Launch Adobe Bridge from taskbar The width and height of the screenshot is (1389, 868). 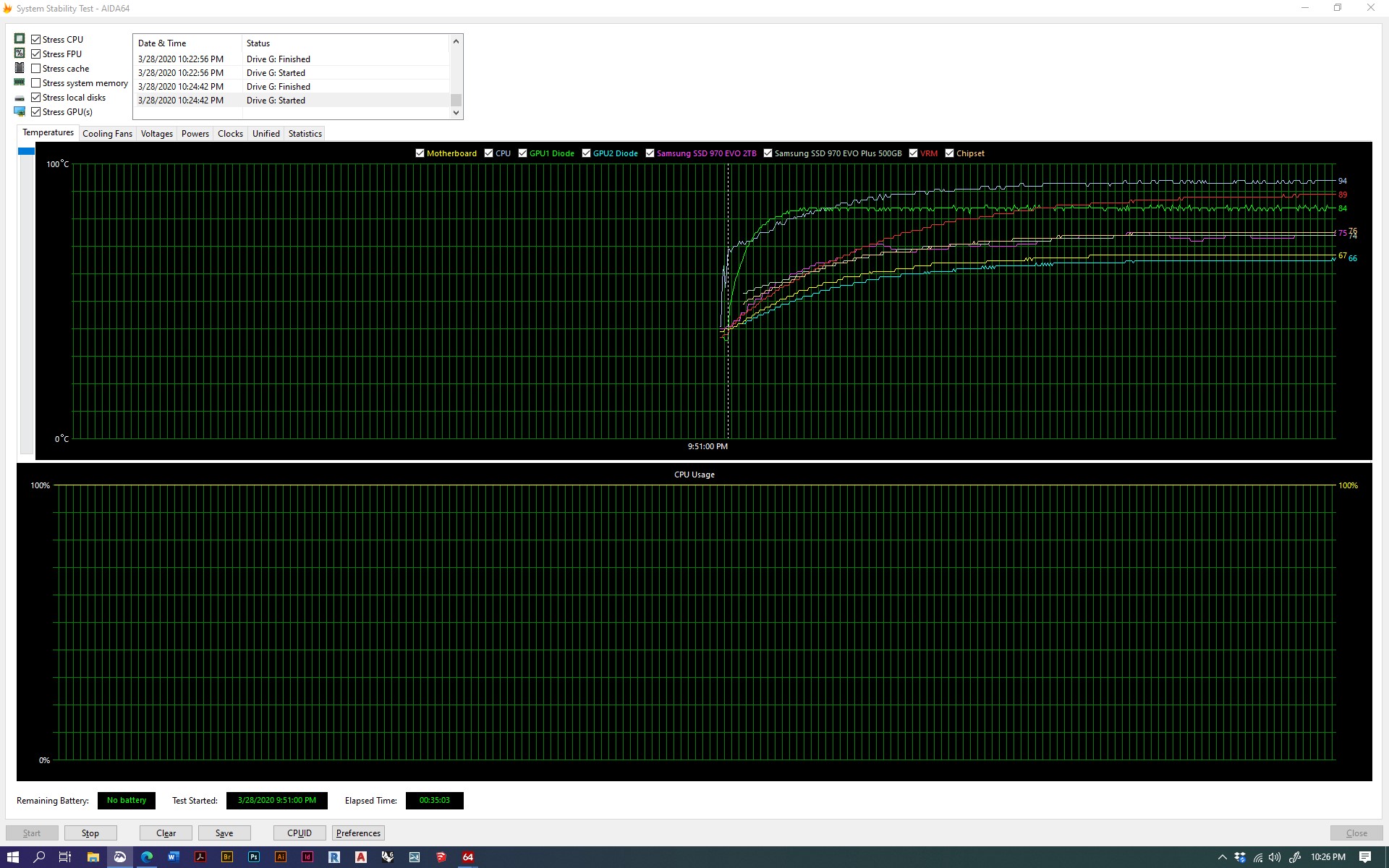tap(227, 857)
